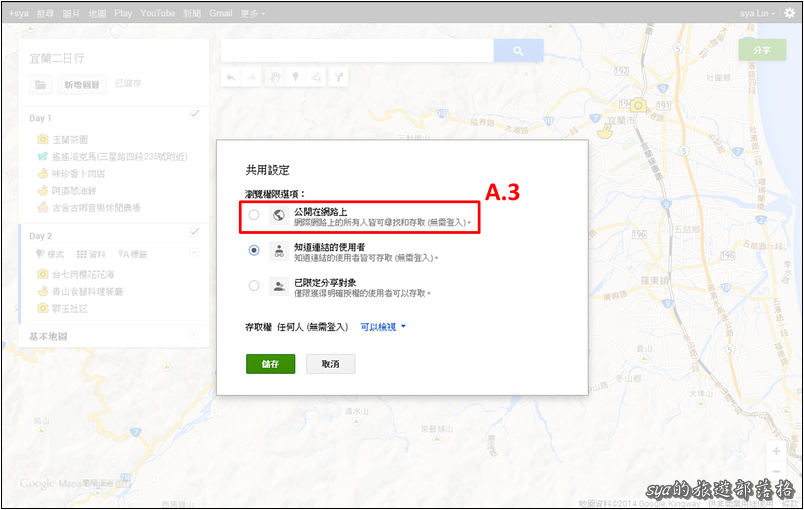Toggle the Day 2 layer checkbox
This screenshot has width=804, height=510.
[x=194, y=232]
